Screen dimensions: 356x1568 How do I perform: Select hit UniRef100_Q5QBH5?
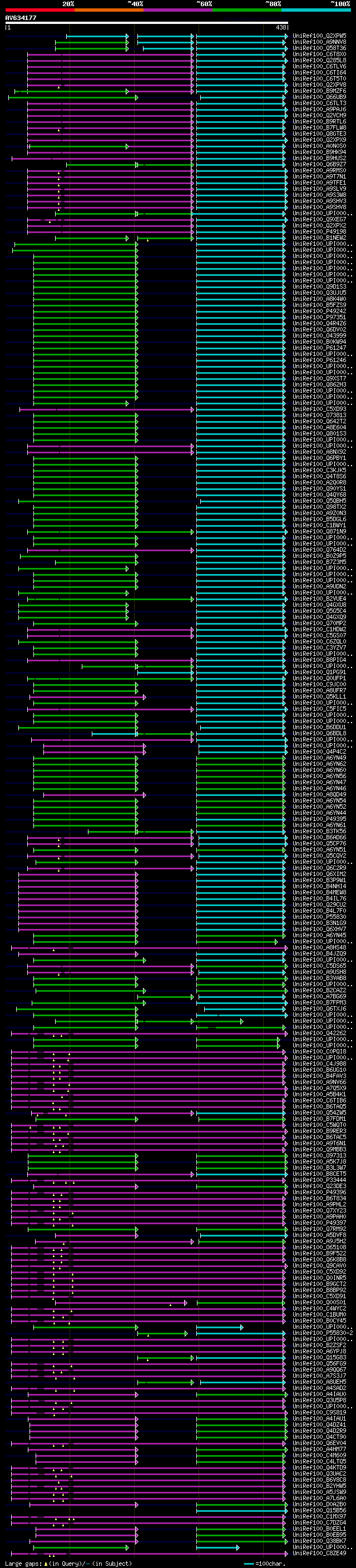tap(319, 501)
